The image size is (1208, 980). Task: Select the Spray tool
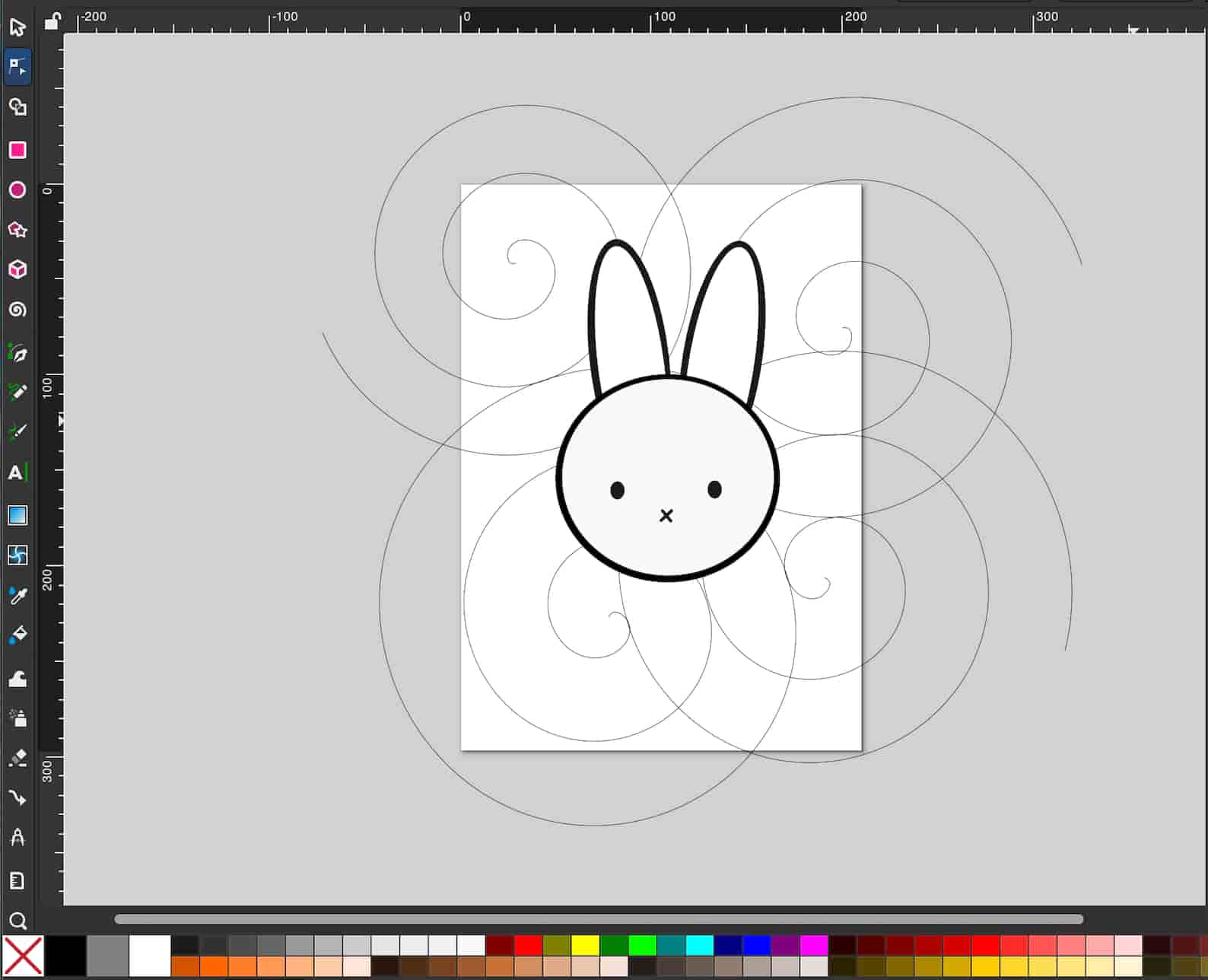pyautogui.click(x=17, y=717)
